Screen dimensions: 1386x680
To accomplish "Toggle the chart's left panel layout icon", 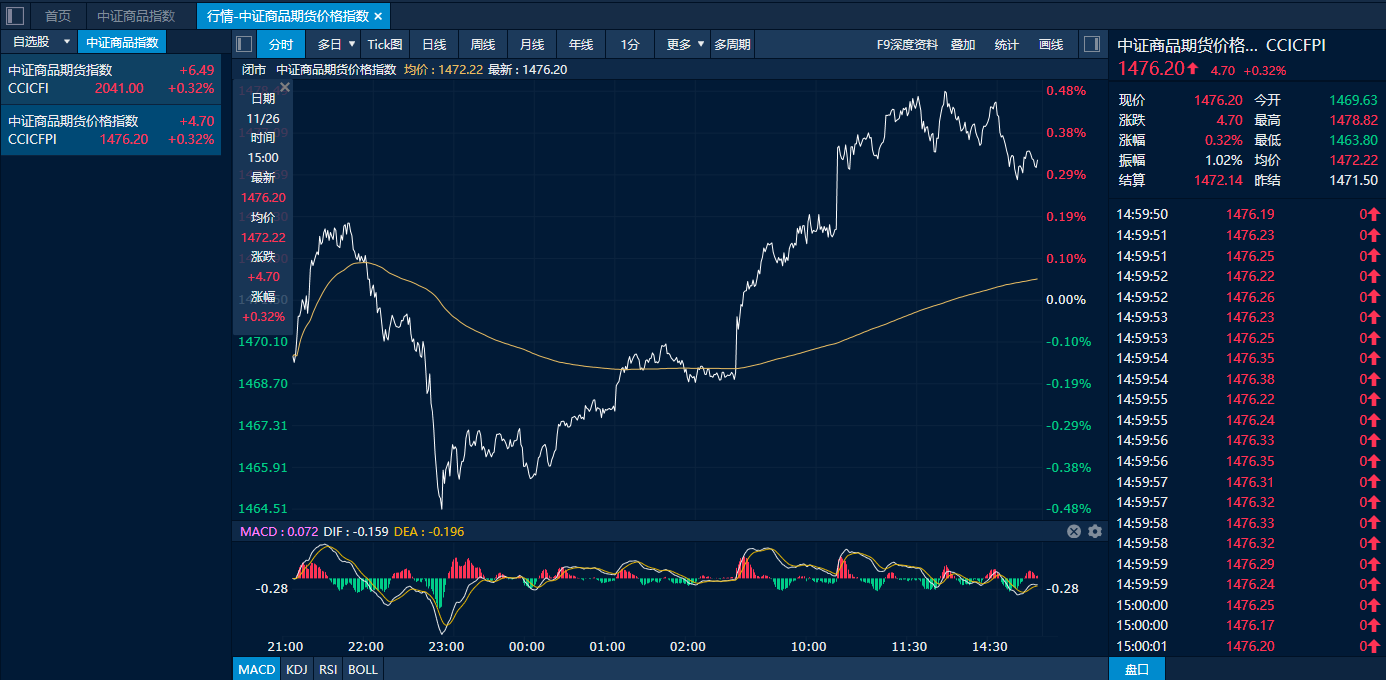I will (244, 44).
